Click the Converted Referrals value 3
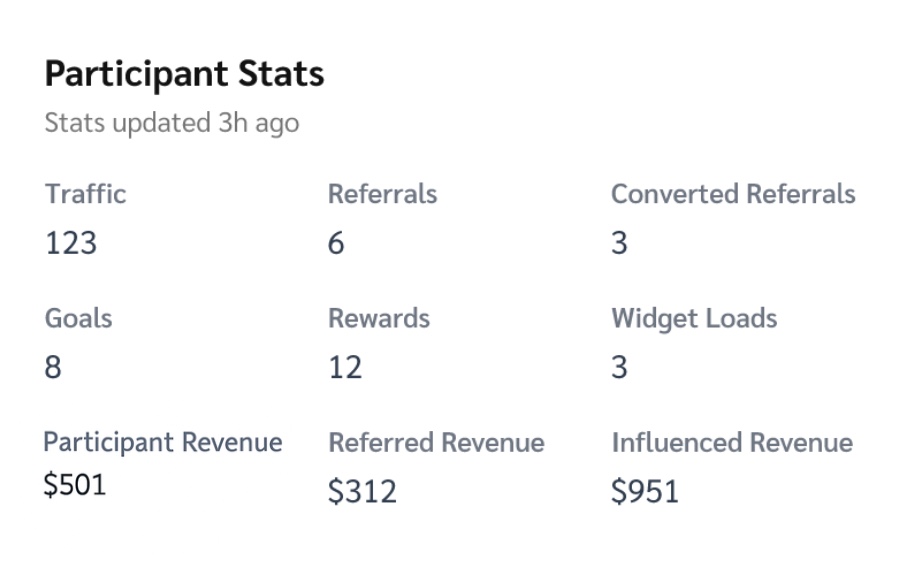 click(x=619, y=242)
